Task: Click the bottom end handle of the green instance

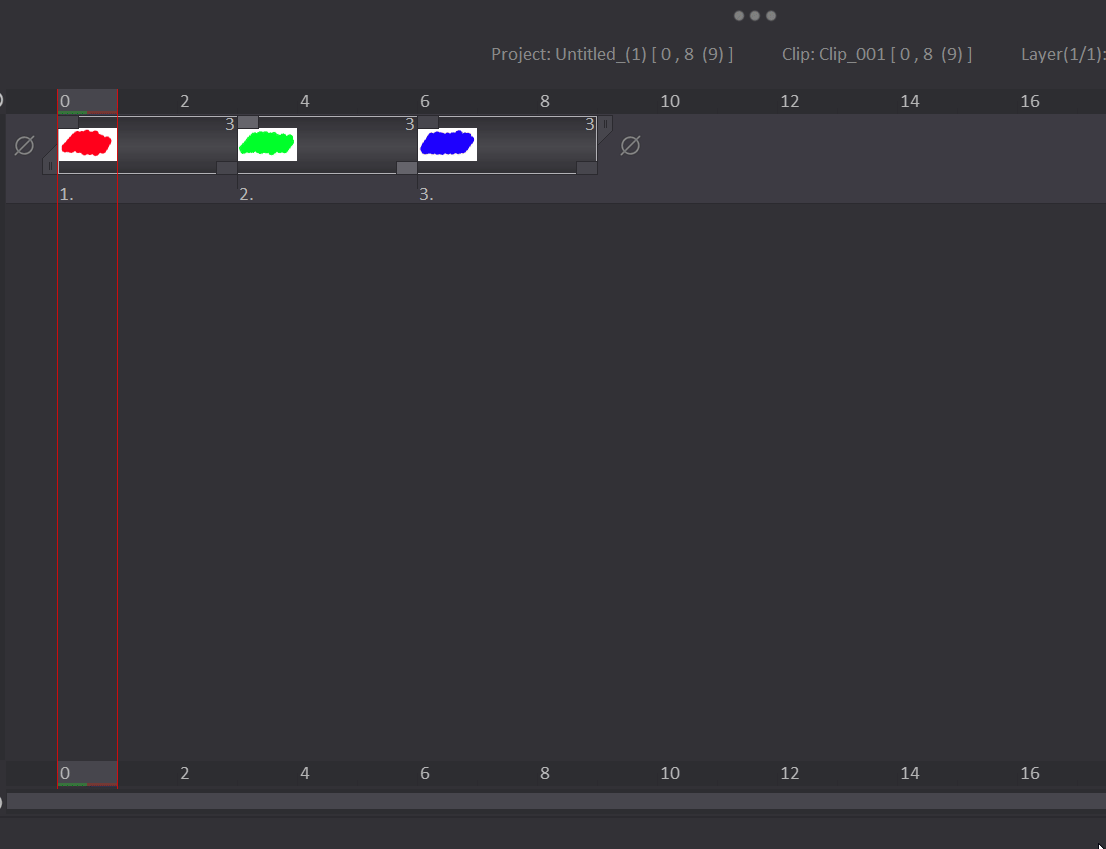Action: click(x=407, y=168)
